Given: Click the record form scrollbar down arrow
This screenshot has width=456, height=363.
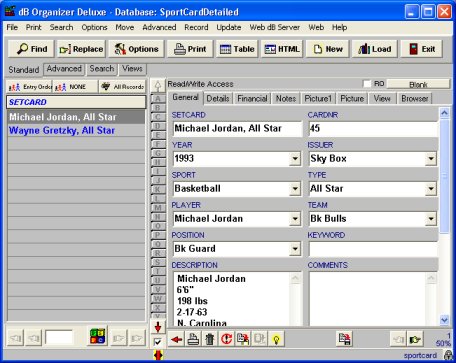Looking at the screenshot, I should click(444, 320).
